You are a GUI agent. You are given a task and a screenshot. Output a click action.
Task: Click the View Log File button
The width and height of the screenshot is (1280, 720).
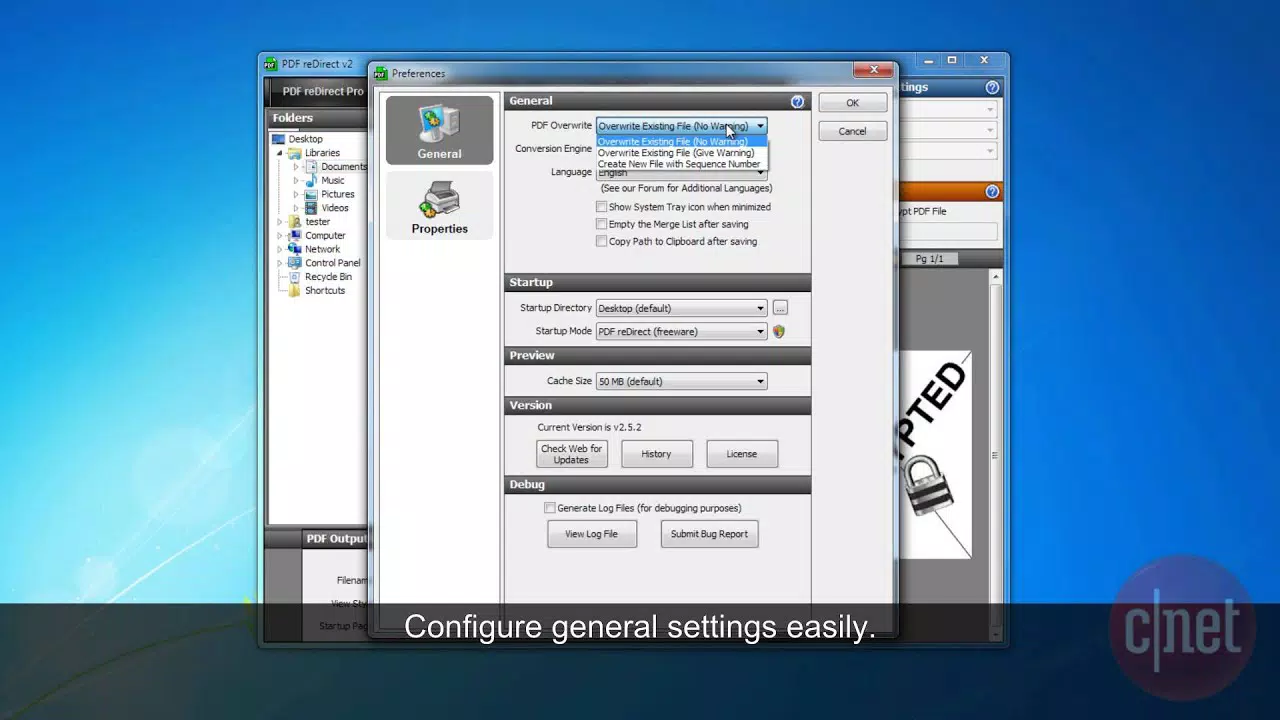[x=591, y=534]
